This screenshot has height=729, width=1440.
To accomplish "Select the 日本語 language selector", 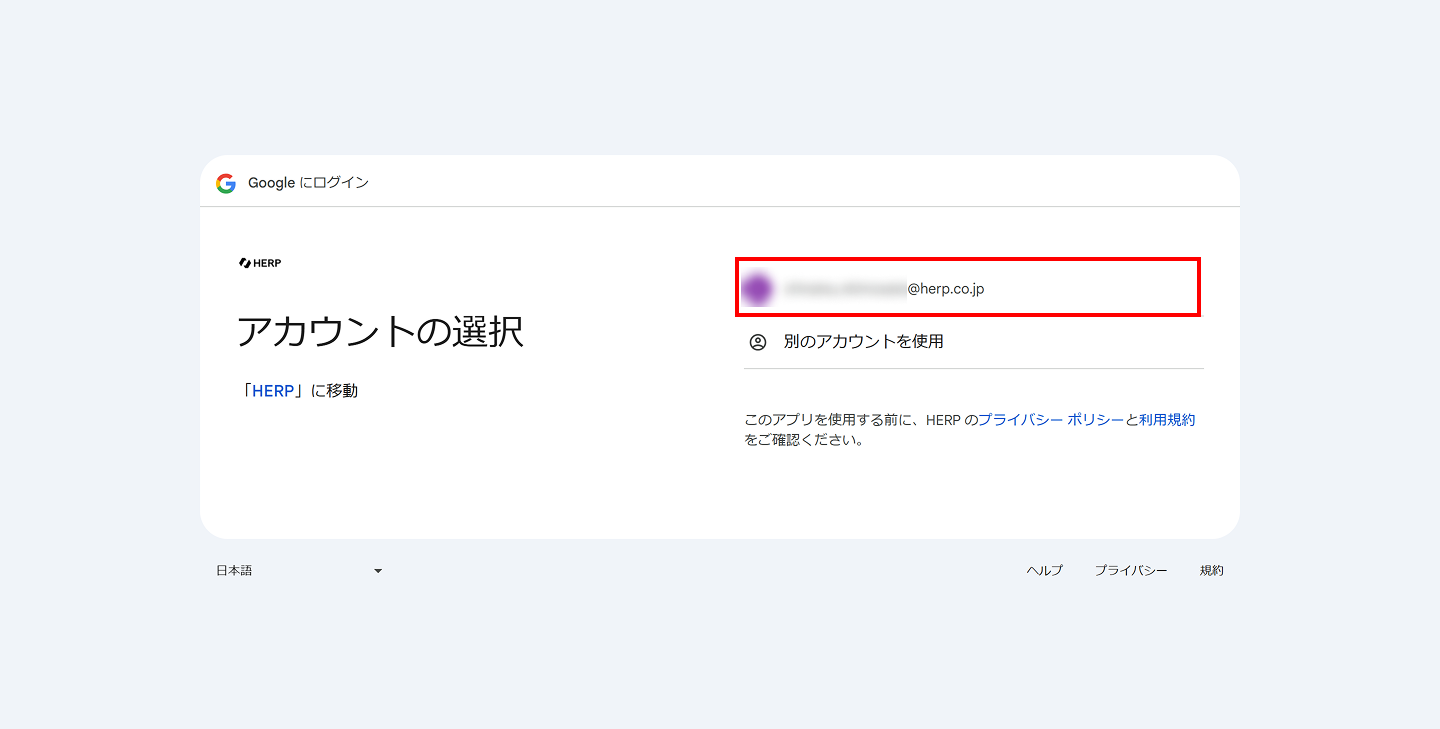I will click(x=300, y=571).
